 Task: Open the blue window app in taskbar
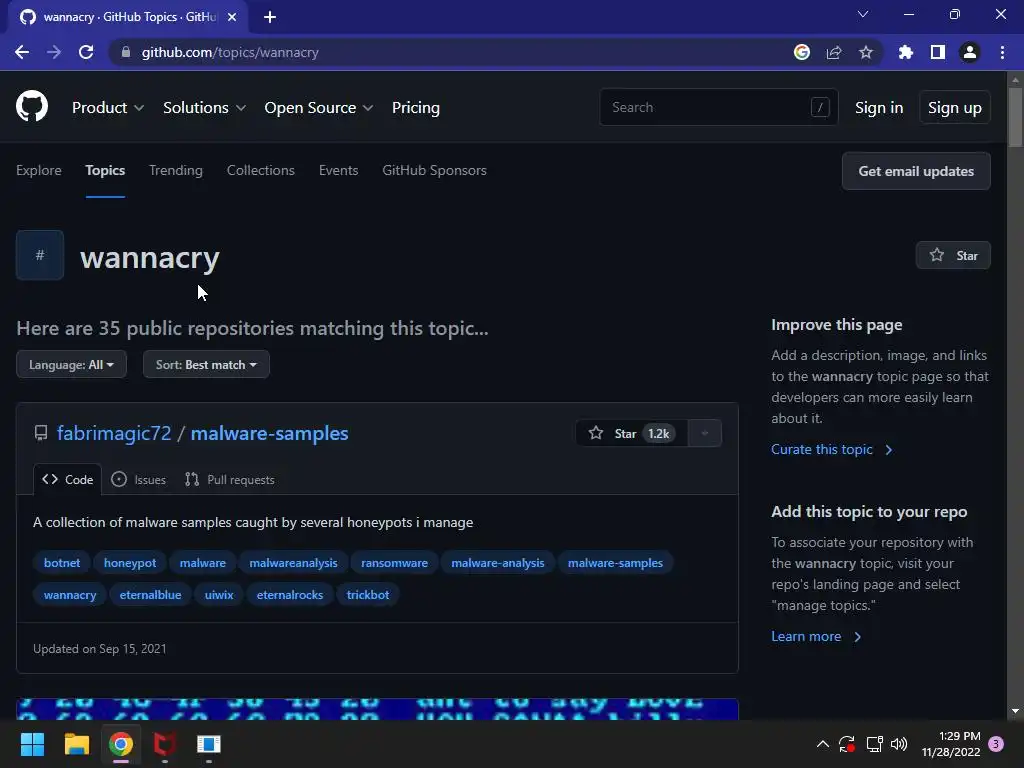tap(209, 744)
